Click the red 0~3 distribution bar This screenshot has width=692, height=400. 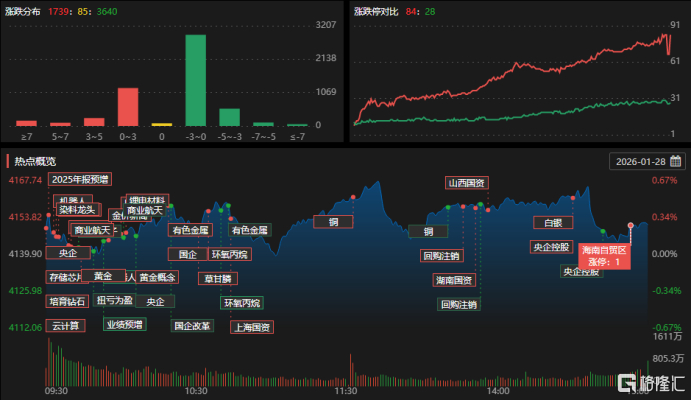pyautogui.click(x=128, y=107)
